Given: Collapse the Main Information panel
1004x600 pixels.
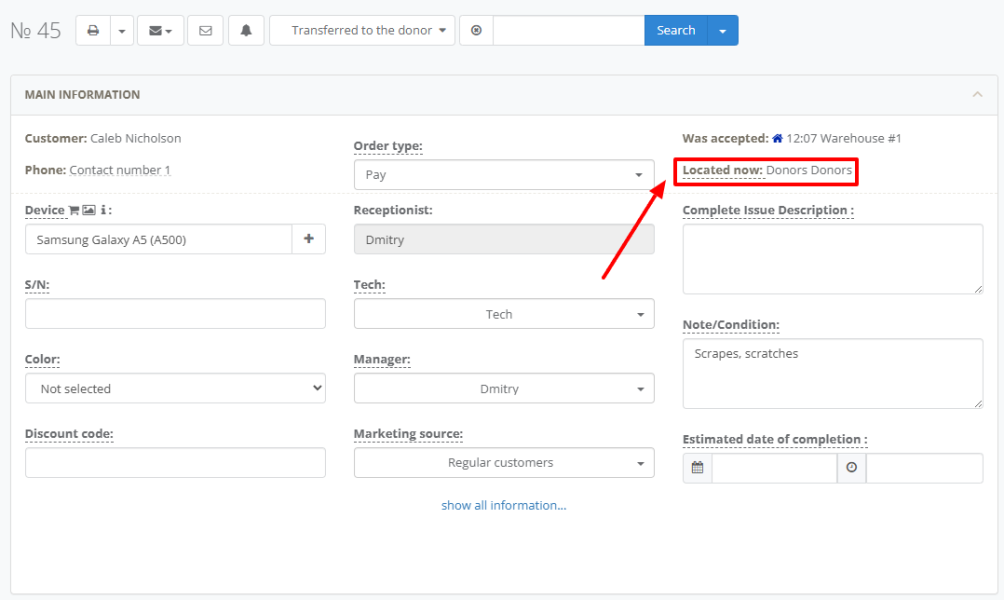Looking at the screenshot, I should click(977, 95).
